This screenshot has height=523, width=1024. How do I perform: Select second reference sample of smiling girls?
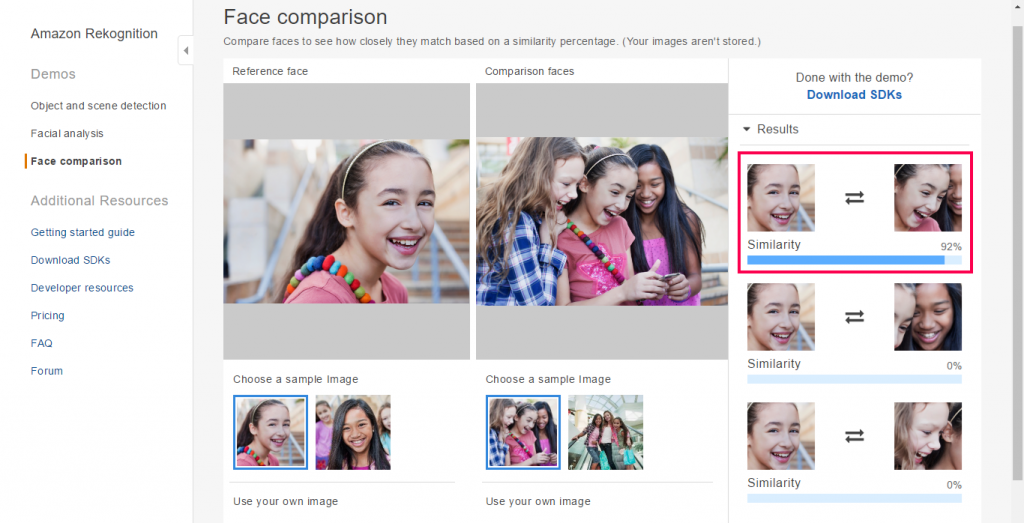pos(353,432)
